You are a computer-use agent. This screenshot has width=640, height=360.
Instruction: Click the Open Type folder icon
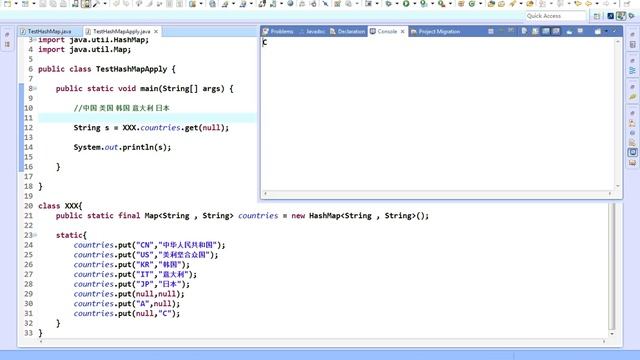tap(491, 4)
